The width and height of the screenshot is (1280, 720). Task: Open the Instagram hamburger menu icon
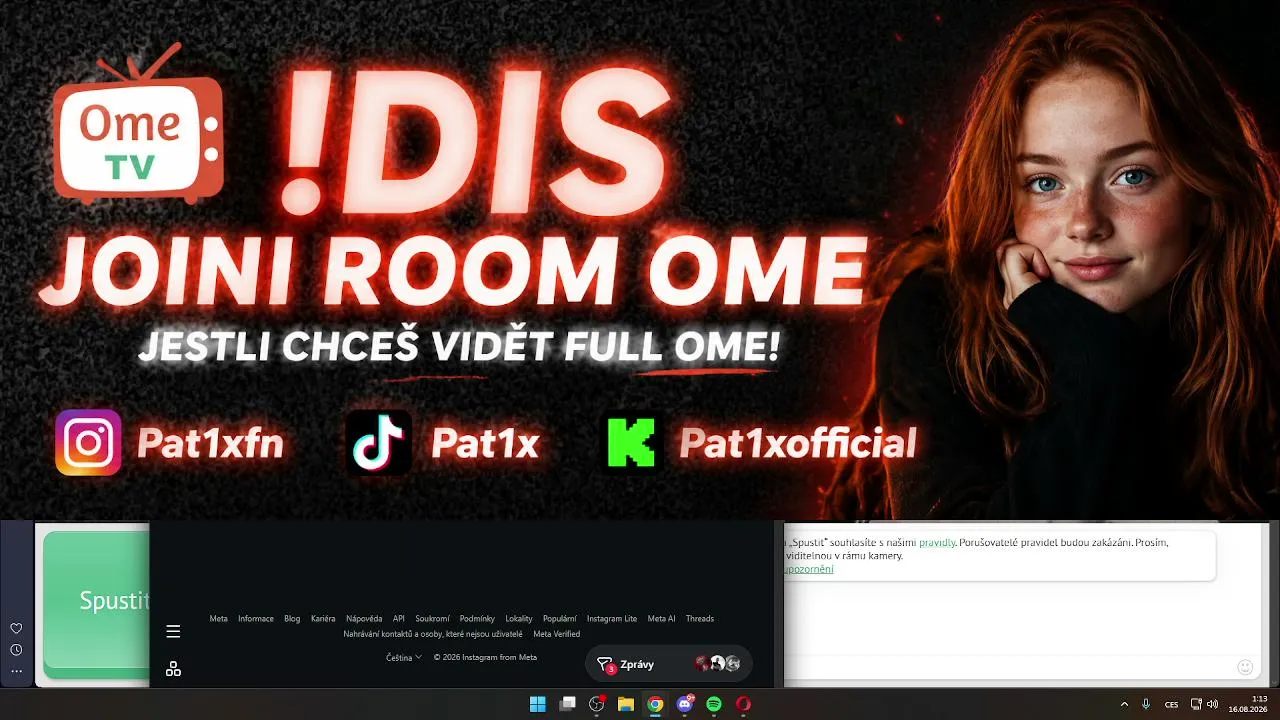click(173, 631)
